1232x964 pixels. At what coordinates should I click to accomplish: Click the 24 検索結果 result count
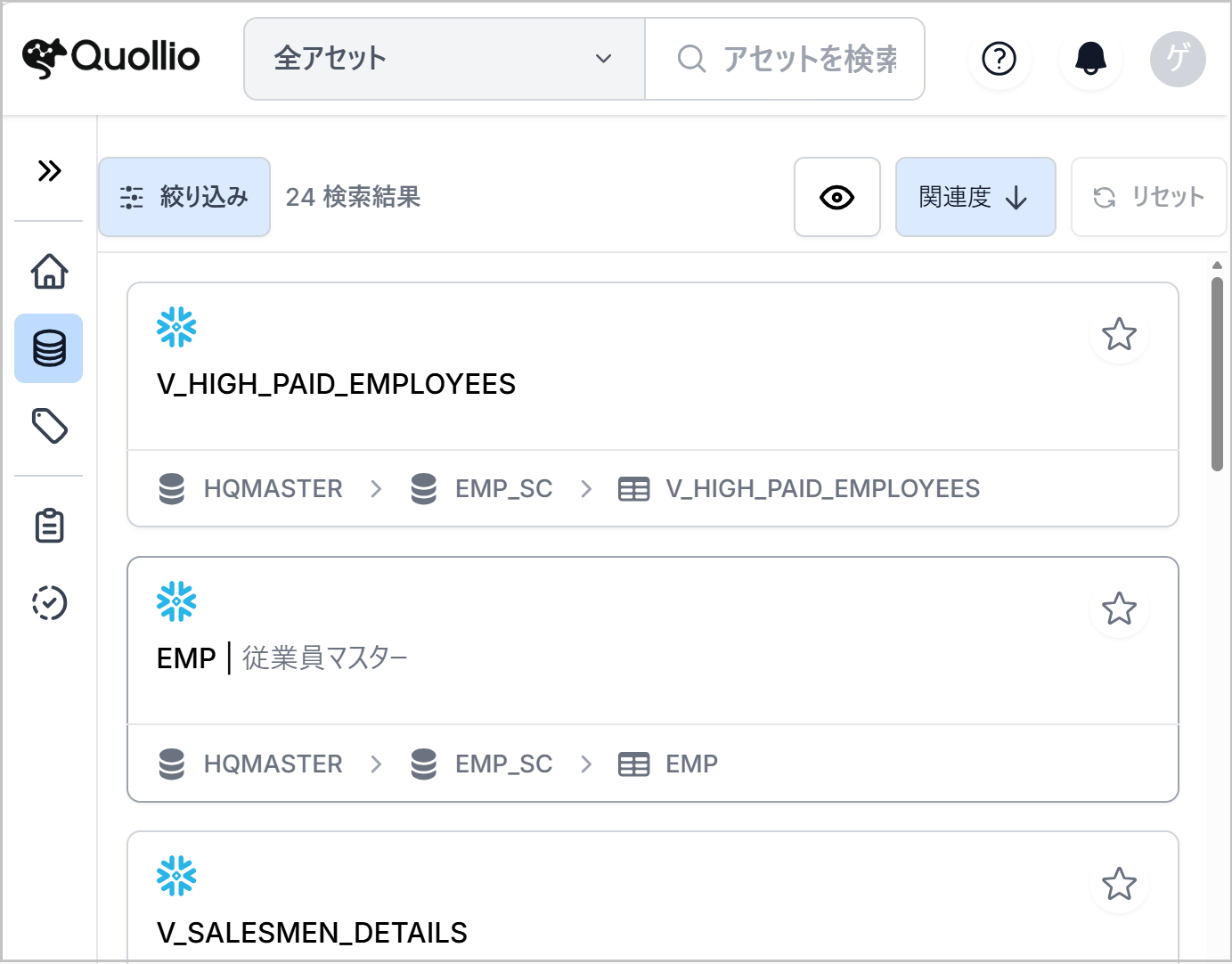[353, 197]
